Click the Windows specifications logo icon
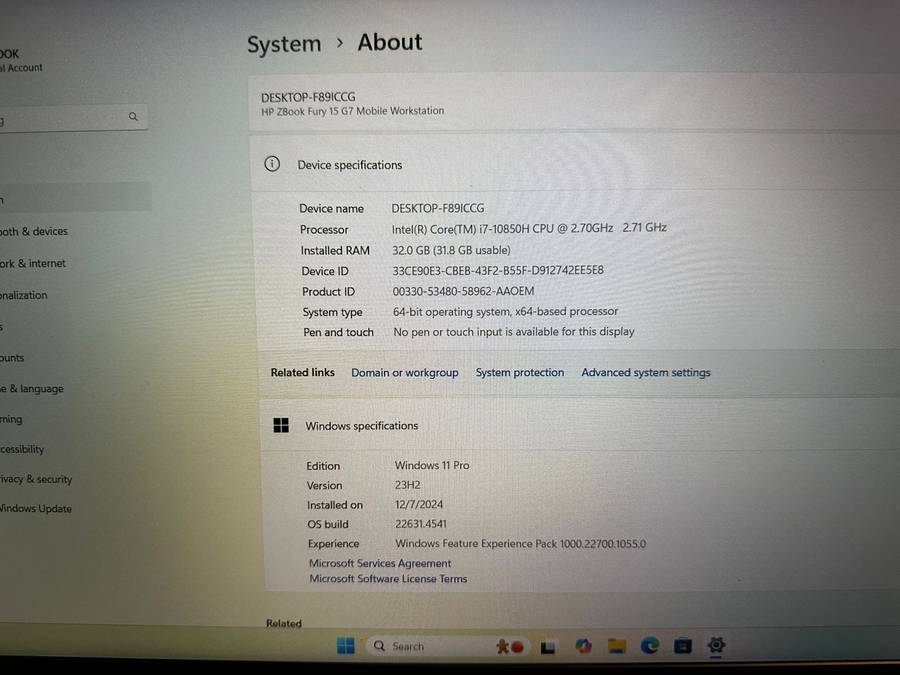 click(281, 425)
